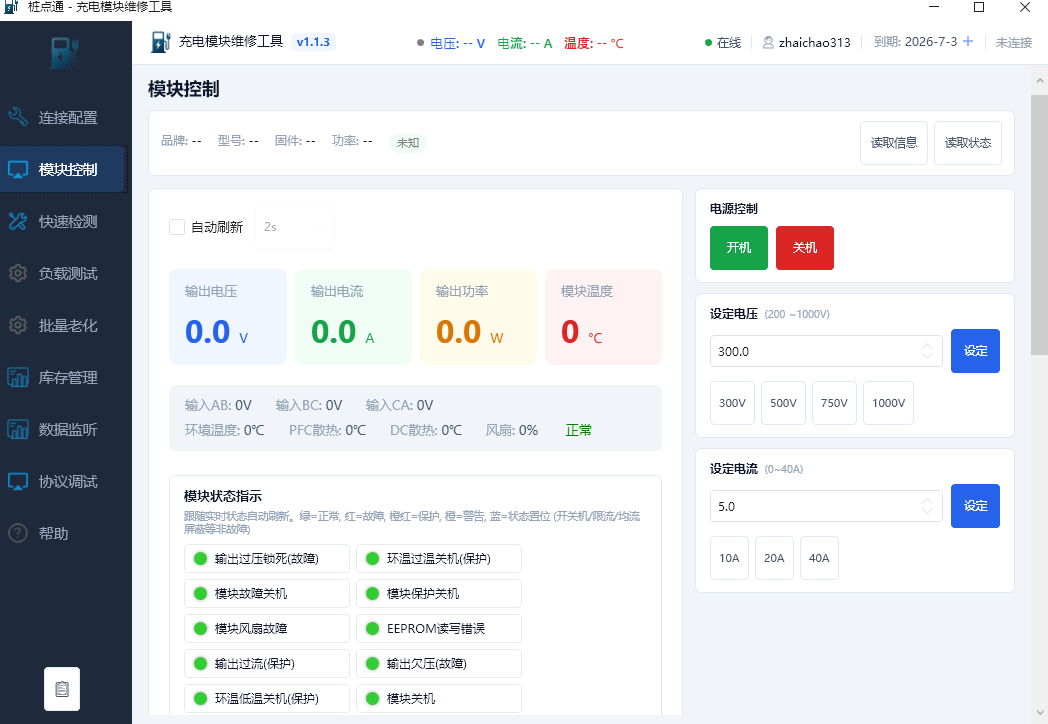The image size is (1048, 724).
Task: Click 设定 button for current
Action: pos(975,506)
